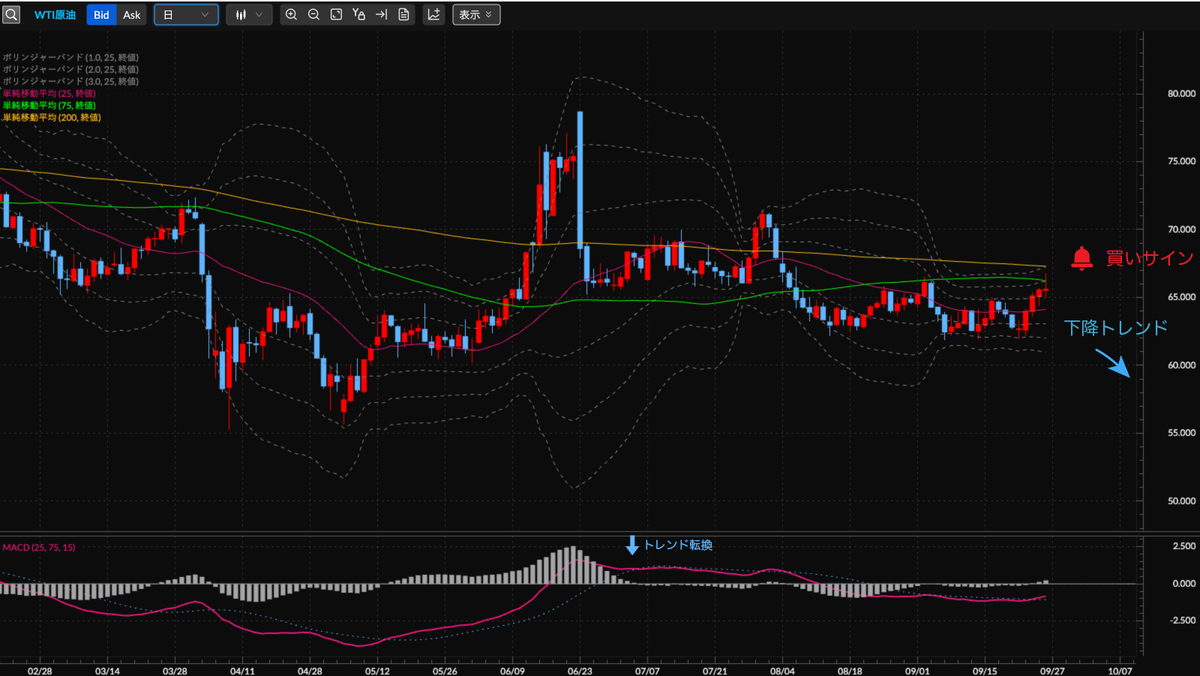Switch price to Bid
The image size is (1200, 676).
[x=101, y=15]
